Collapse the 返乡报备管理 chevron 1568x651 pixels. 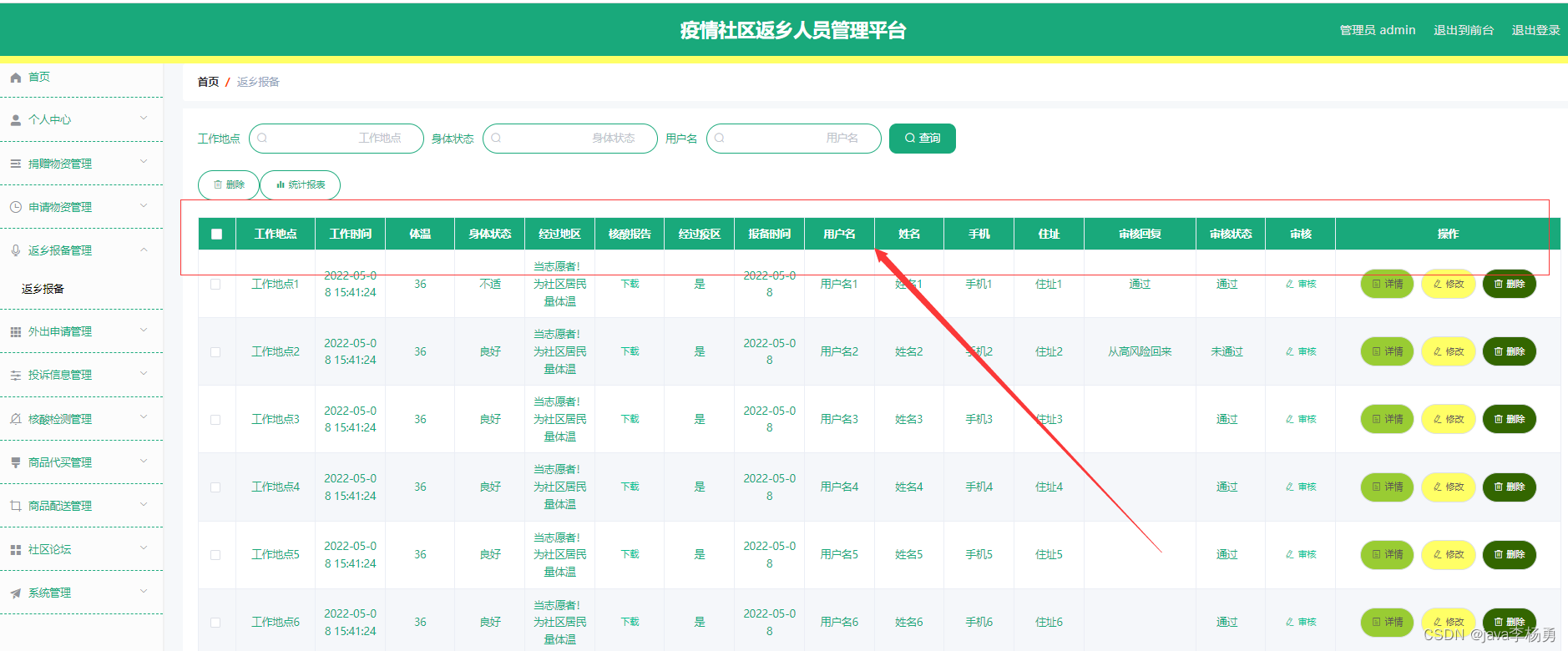click(144, 250)
